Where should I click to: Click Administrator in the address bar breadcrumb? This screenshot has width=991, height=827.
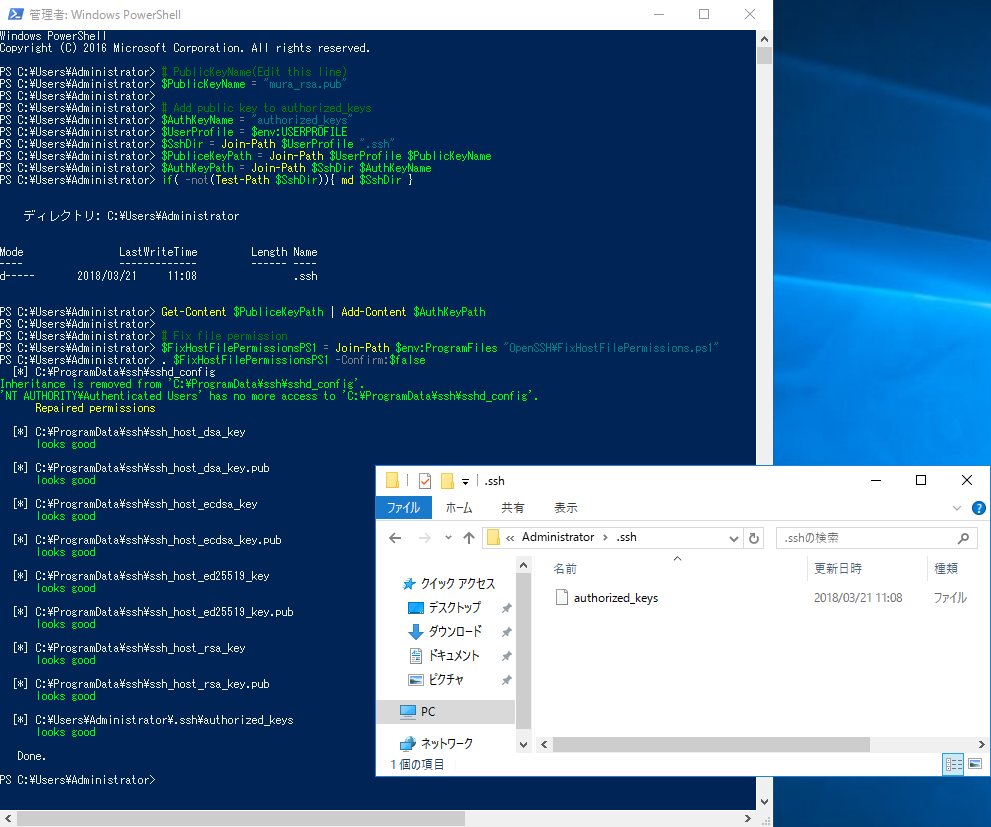pyautogui.click(x=557, y=537)
